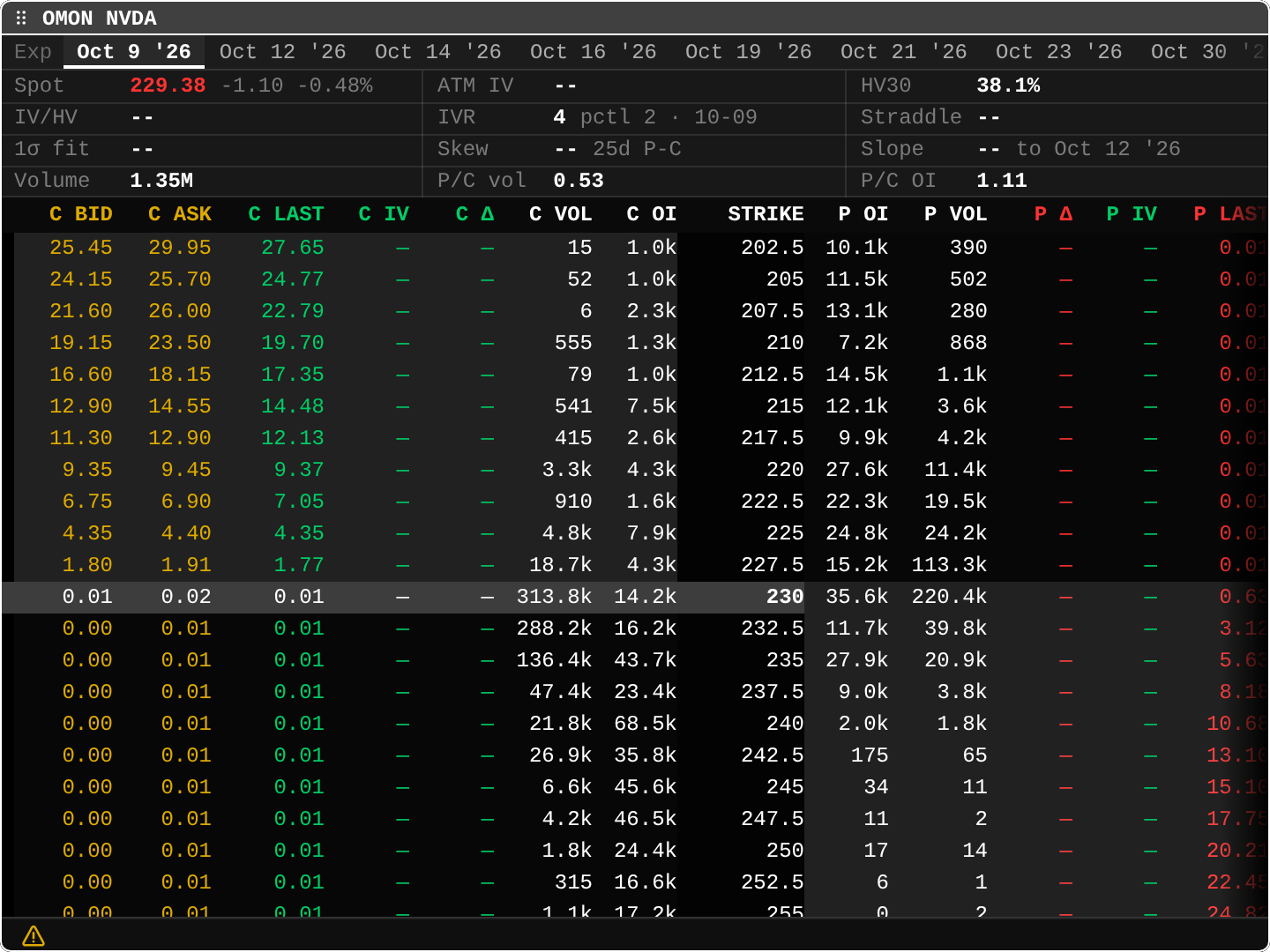Click the HV30 value 38.1%
The image size is (1270, 952).
point(1008,86)
